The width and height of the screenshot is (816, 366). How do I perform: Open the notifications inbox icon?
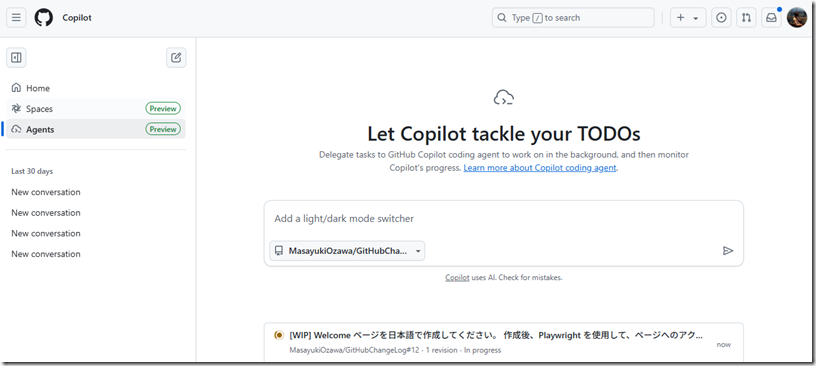(x=771, y=18)
